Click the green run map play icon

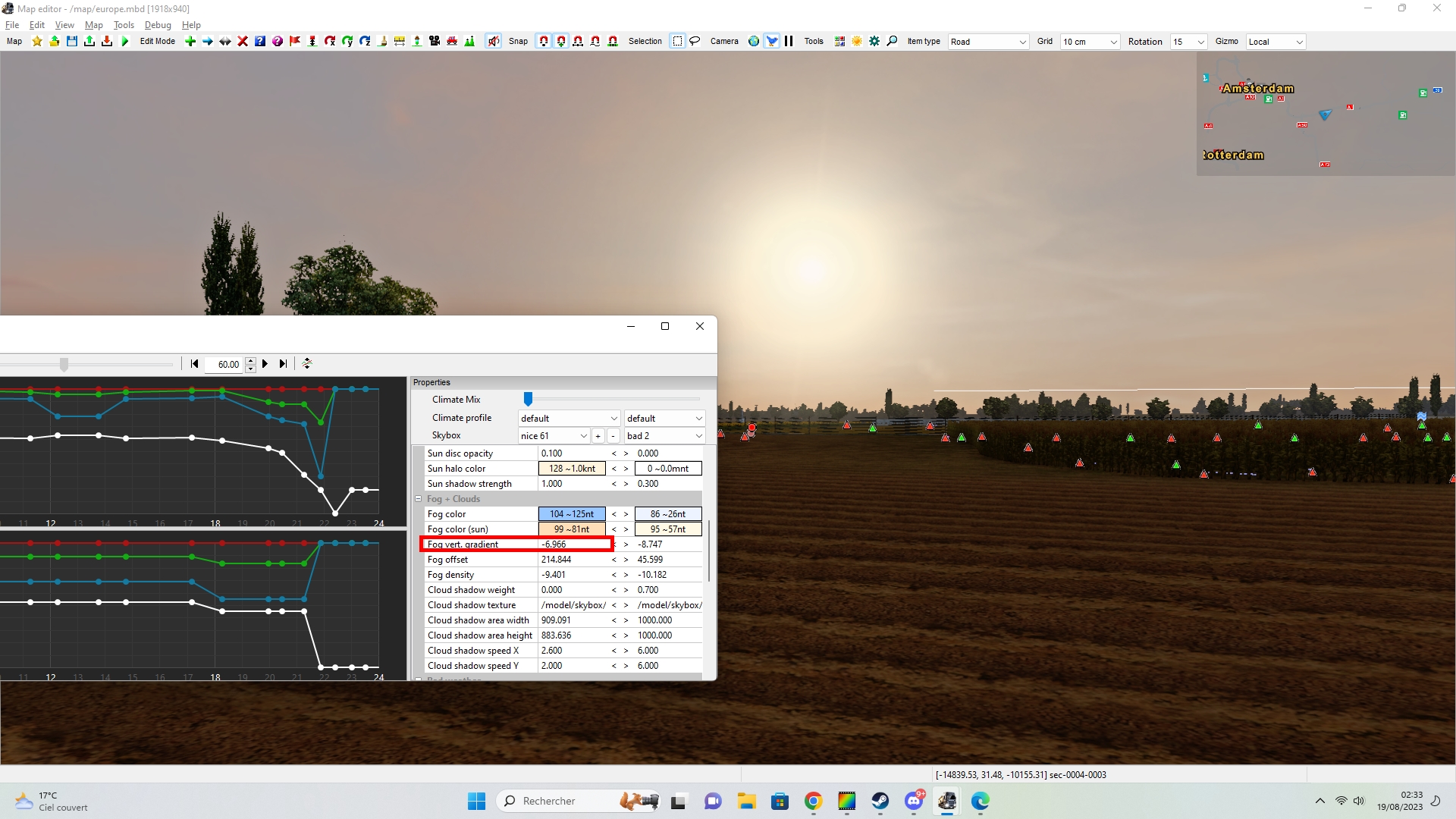click(x=125, y=42)
